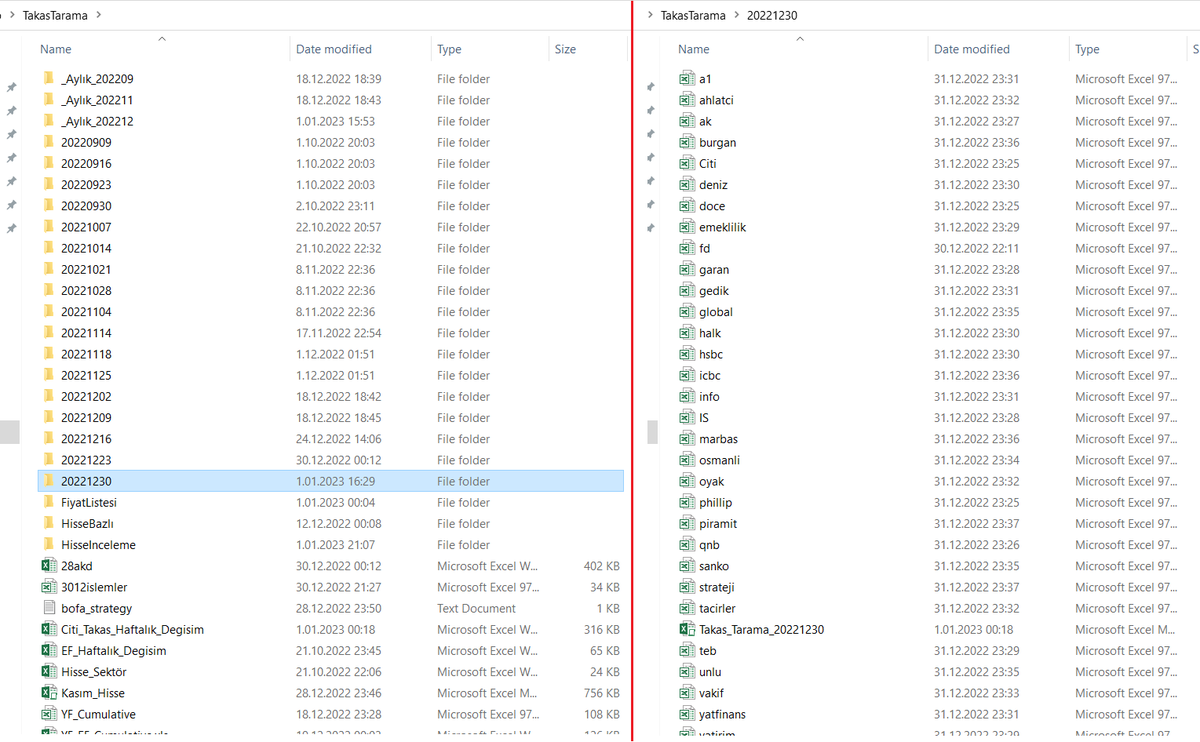This screenshot has width=1200, height=742.
Task: Select the 20221223 folder row
Action: click(x=330, y=460)
